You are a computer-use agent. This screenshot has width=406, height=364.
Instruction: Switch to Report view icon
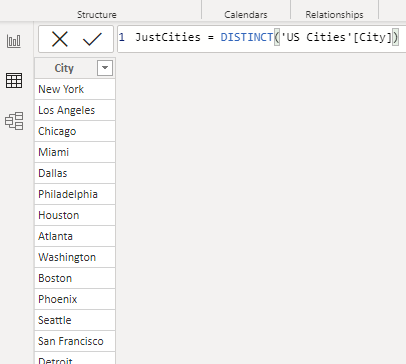pyautogui.click(x=14, y=41)
